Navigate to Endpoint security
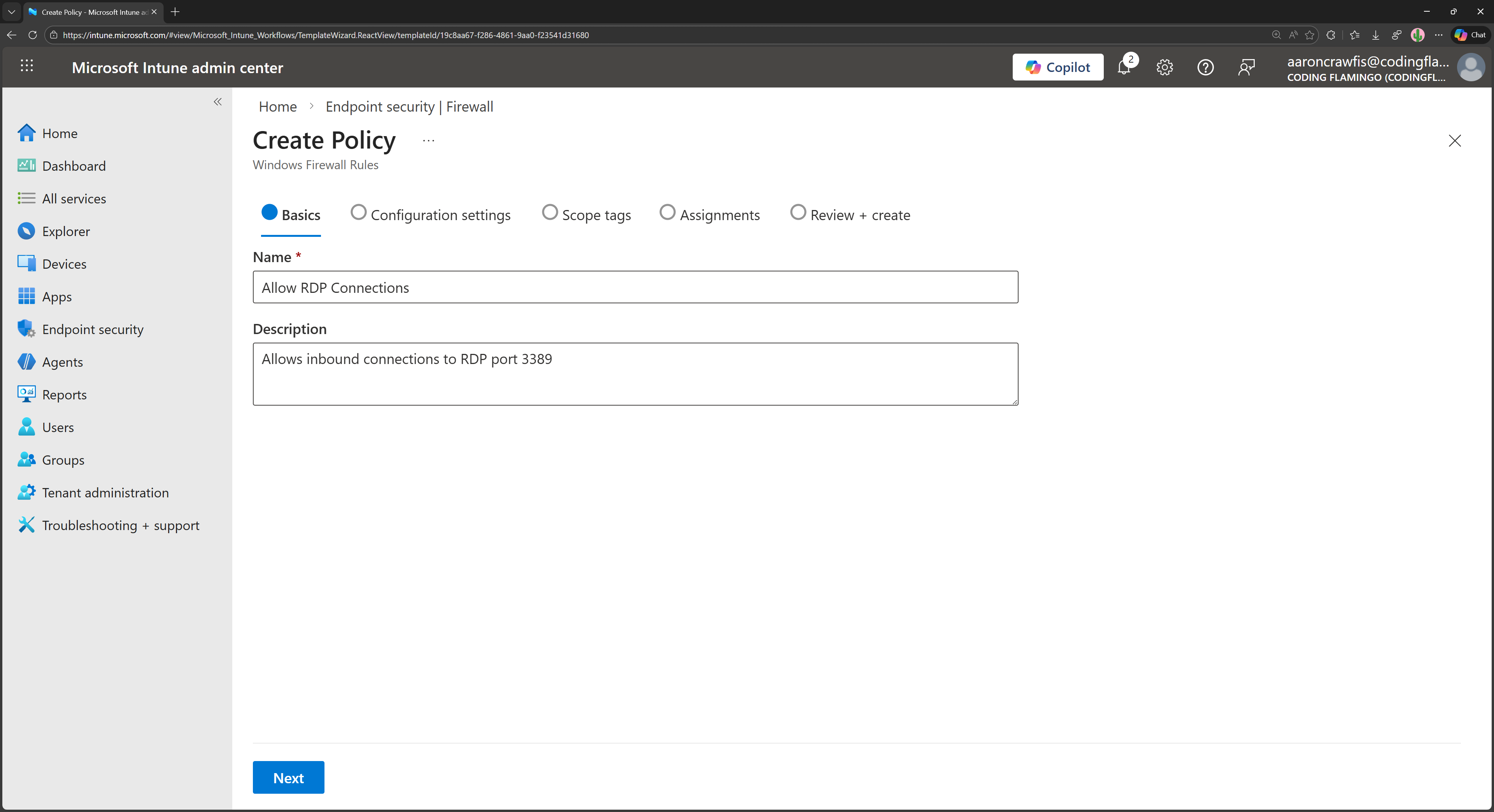 92,329
